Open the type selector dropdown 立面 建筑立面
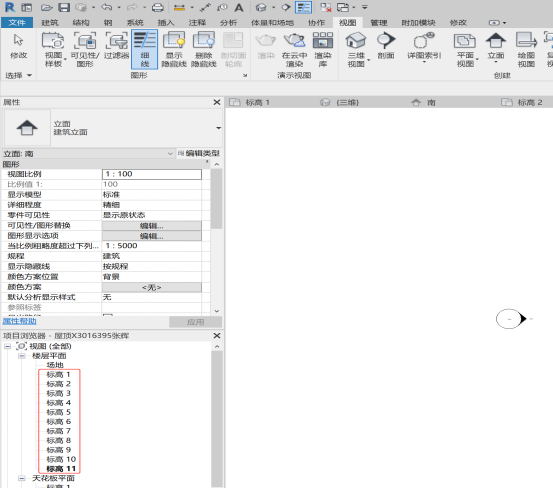Screen dimensions: 553x489 coord(219,128)
